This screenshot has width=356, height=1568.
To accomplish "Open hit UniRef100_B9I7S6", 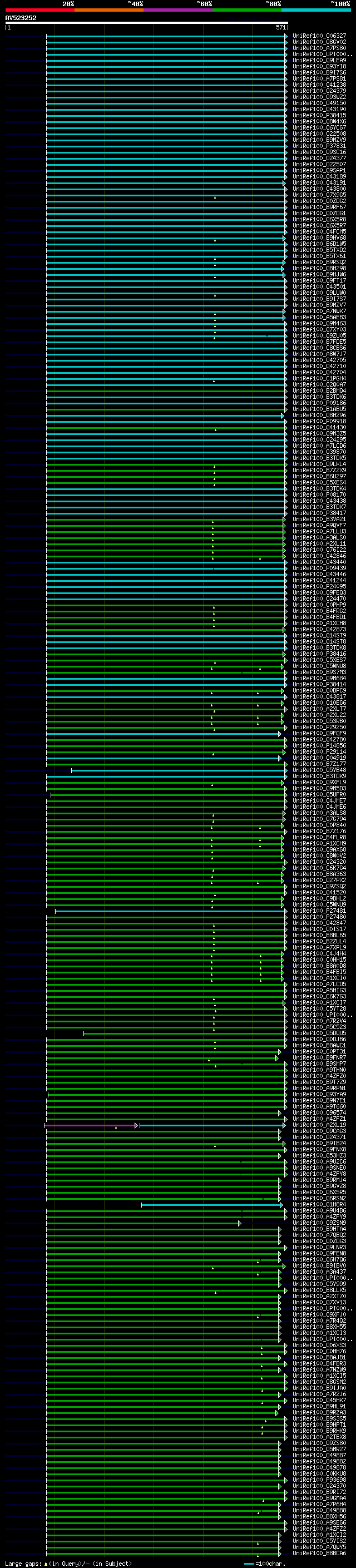I will point(319,72).
